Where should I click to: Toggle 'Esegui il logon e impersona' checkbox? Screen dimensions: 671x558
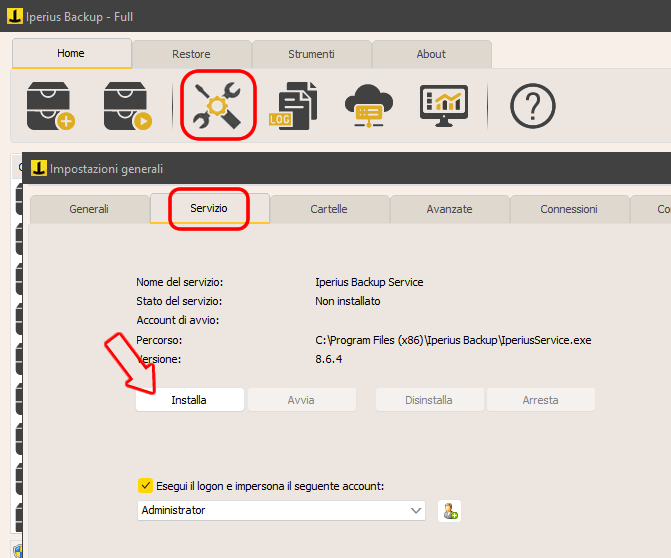[145, 486]
